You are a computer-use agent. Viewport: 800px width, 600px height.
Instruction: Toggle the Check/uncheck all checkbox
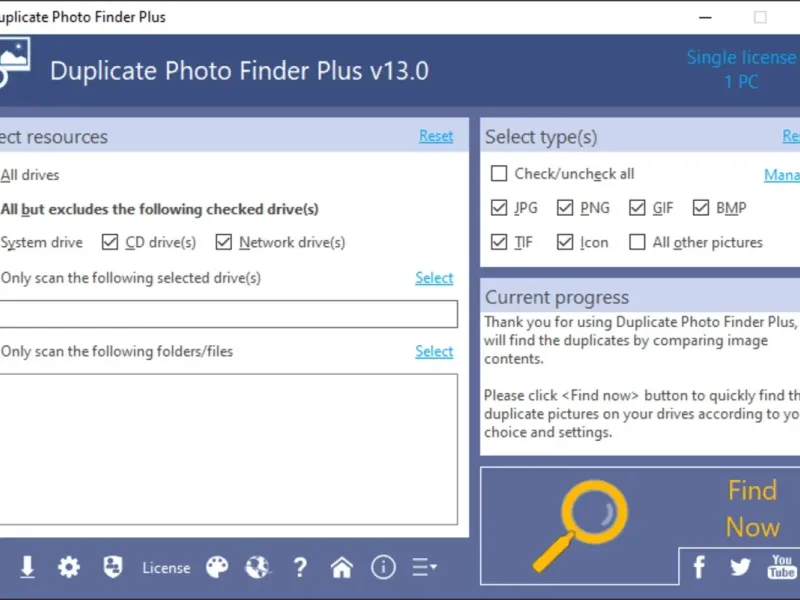point(499,174)
